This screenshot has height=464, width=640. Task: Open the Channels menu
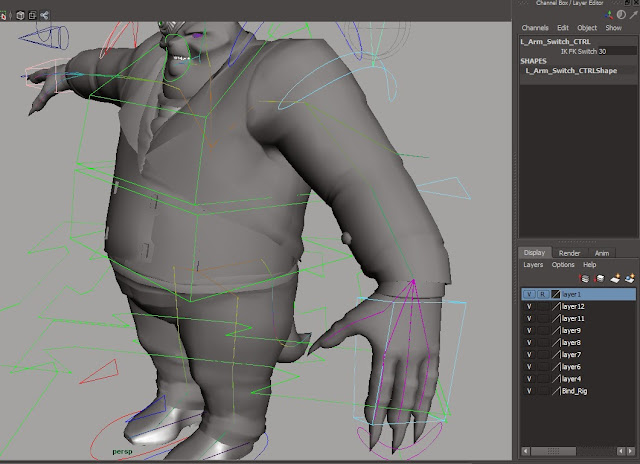[535, 28]
